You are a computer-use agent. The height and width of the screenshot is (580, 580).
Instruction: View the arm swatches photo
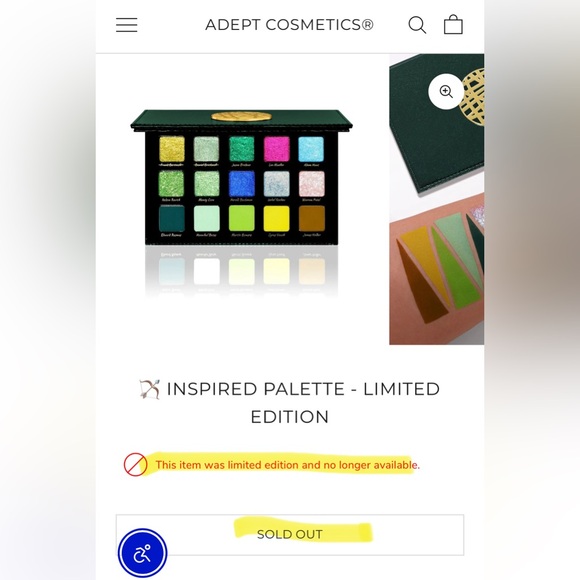(x=436, y=269)
